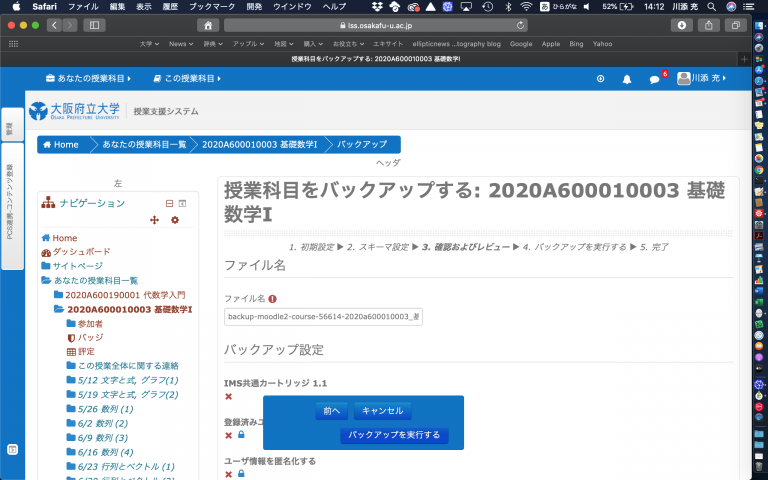Go forward with Safari's forward arrow
768x480 pixels.
pyautogui.click(x=70, y=25)
